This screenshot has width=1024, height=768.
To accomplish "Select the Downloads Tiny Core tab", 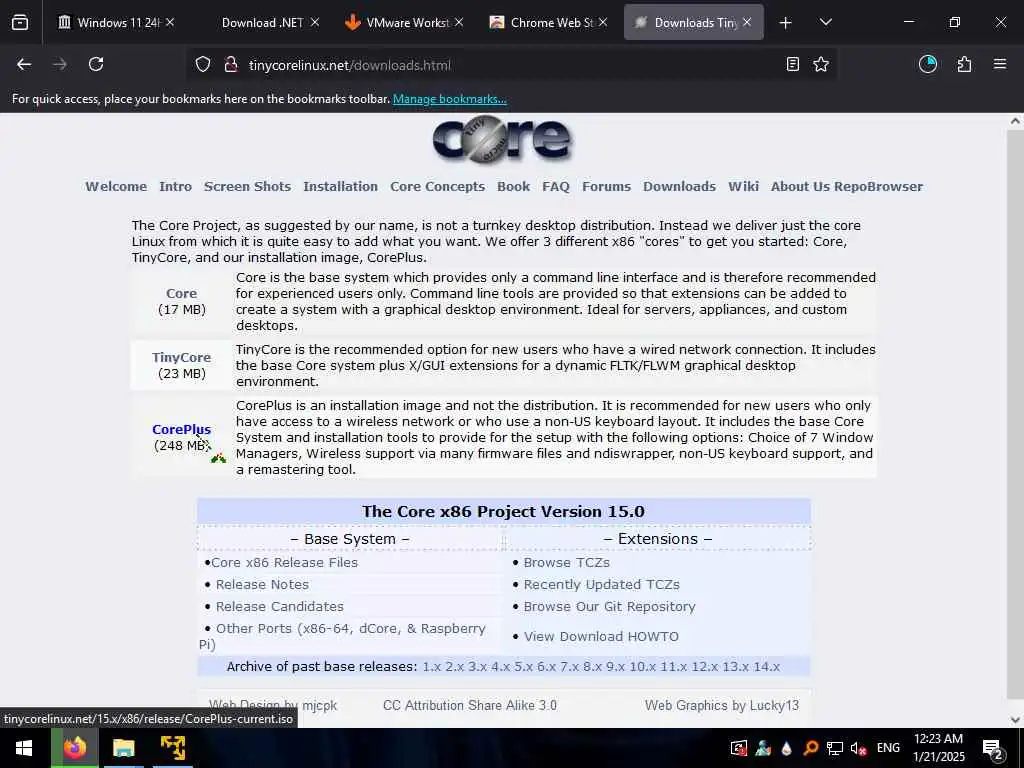I will pos(694,22).
